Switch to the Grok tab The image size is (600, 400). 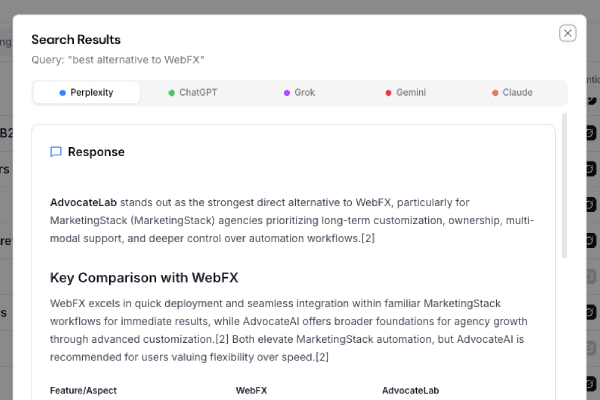coord(300,93)
